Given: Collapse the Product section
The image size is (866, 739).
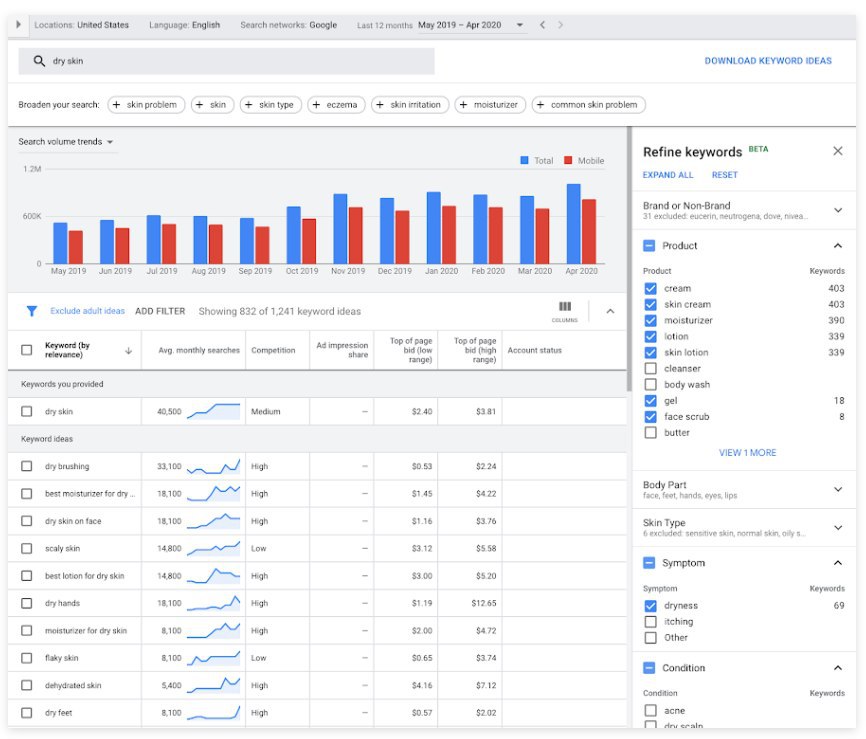Looking at the screenshot, I should point(838,246).
